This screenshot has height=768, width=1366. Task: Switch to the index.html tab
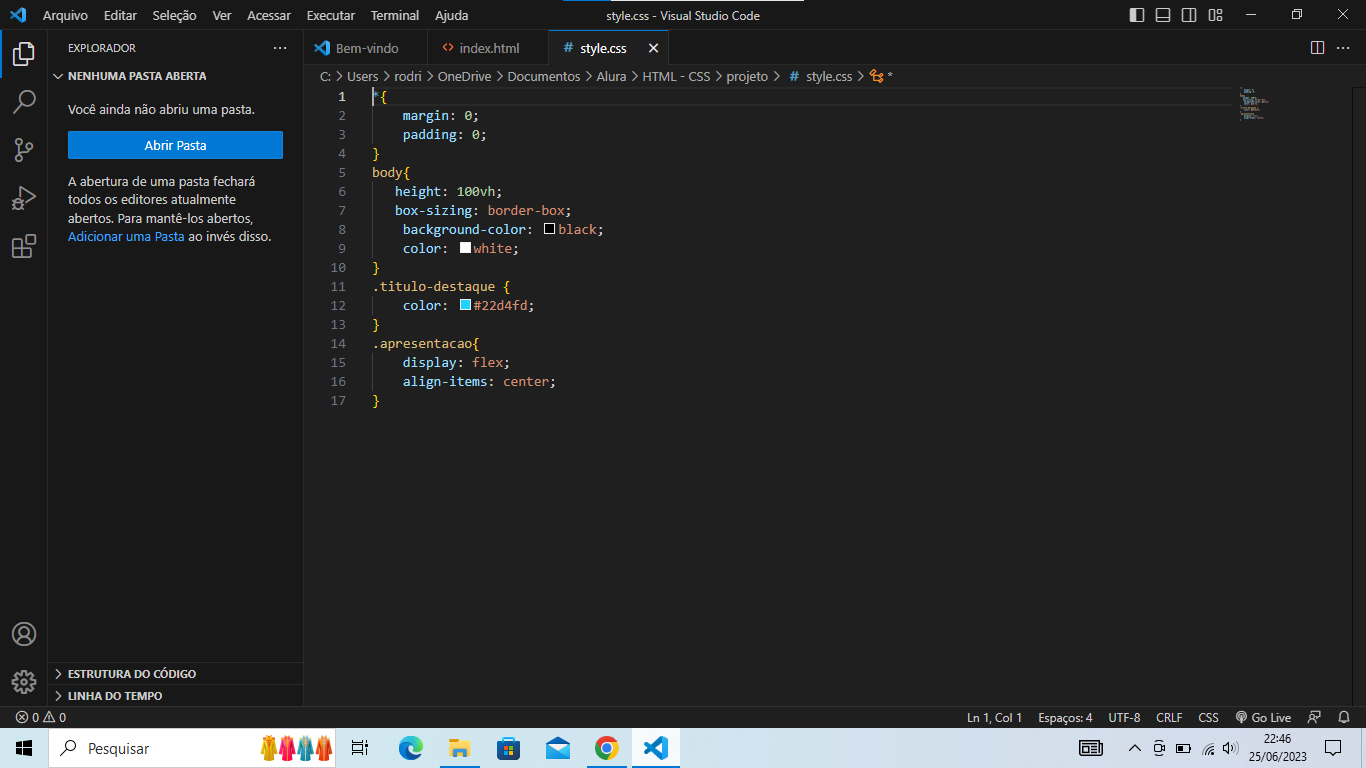[x=488, y=48]
